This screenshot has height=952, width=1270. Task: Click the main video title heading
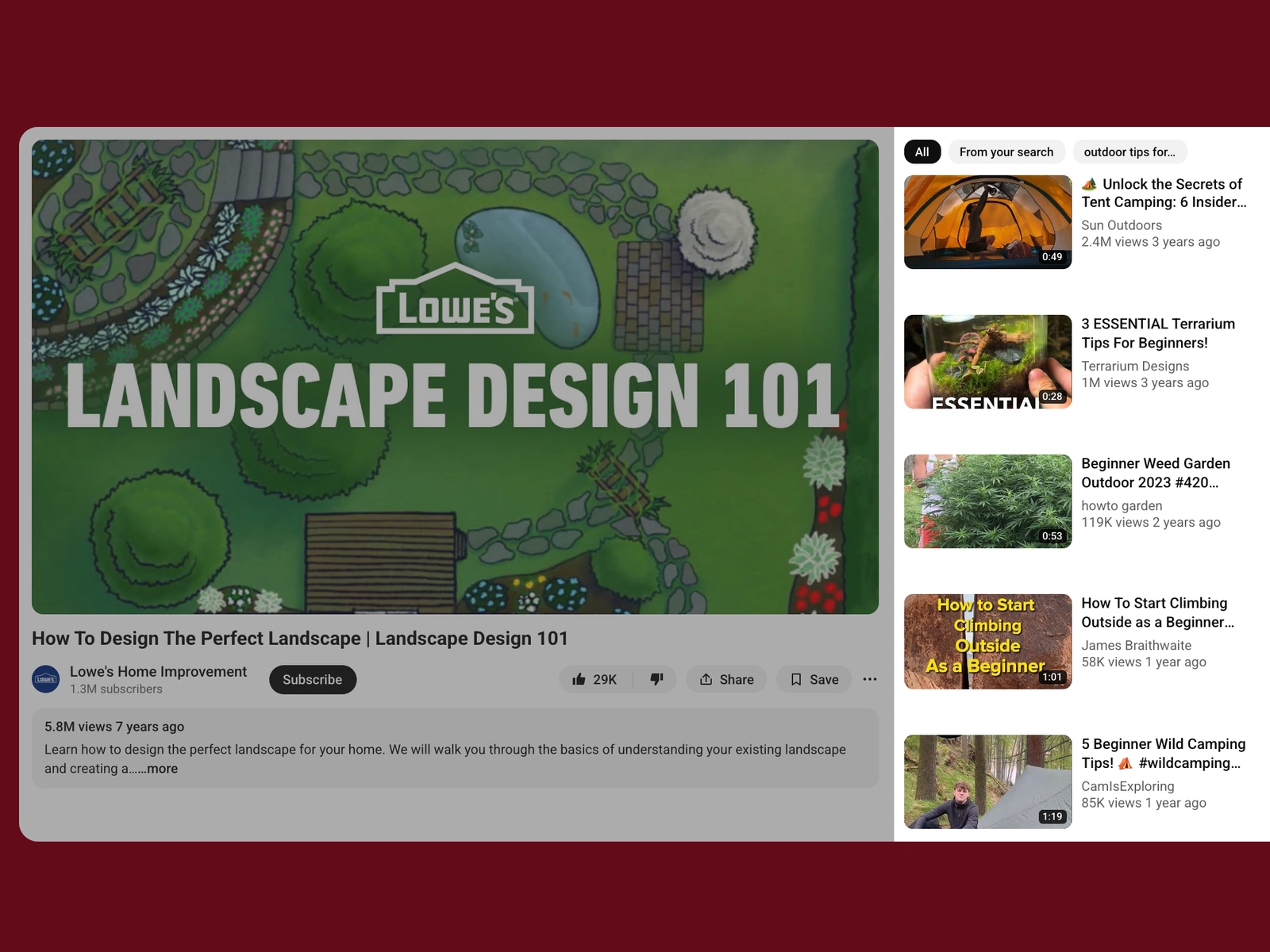[x=300, y=638]
